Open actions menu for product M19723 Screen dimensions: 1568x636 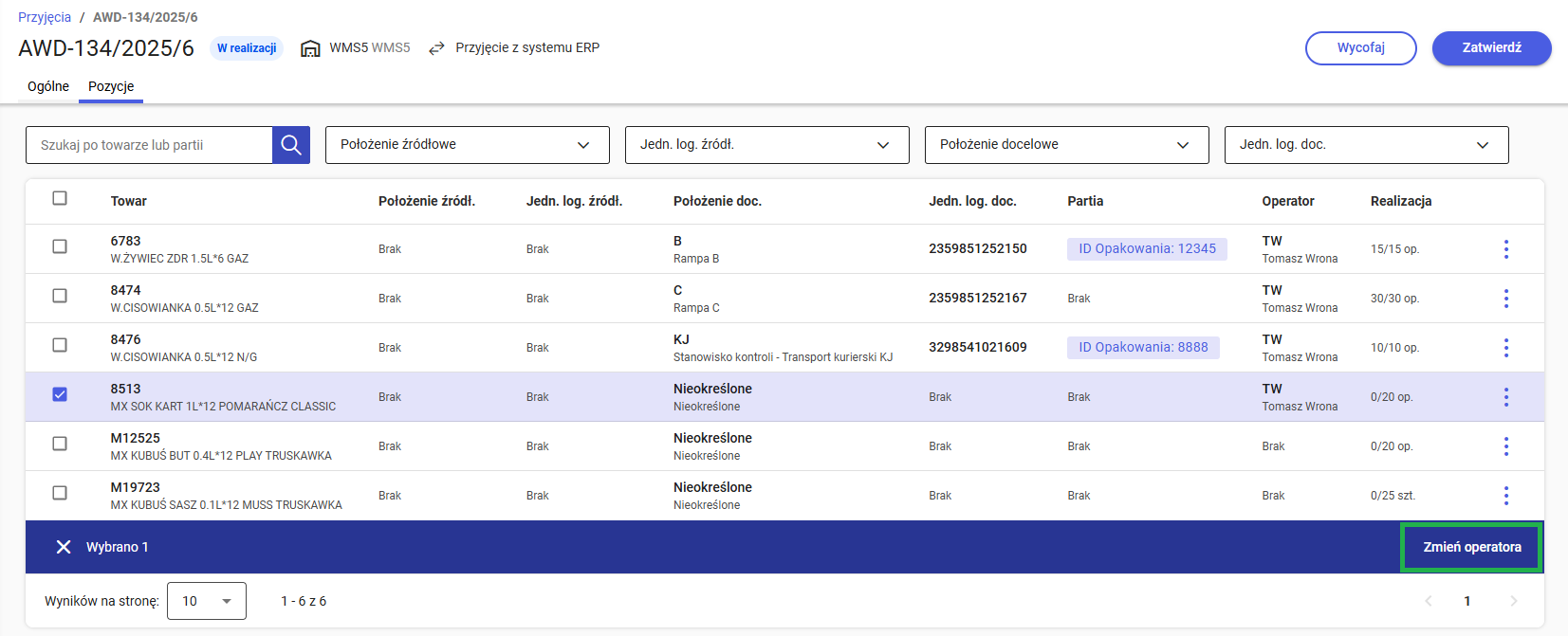(x=1505, y=496)
